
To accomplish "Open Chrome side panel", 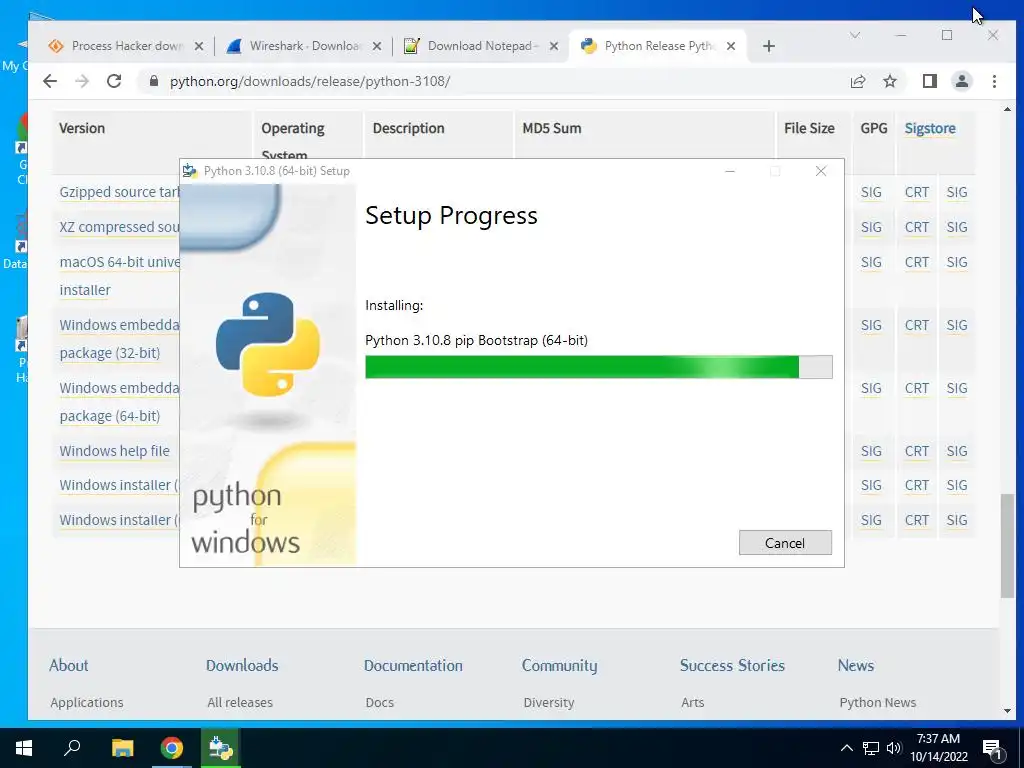I will (x=930, y=81).
